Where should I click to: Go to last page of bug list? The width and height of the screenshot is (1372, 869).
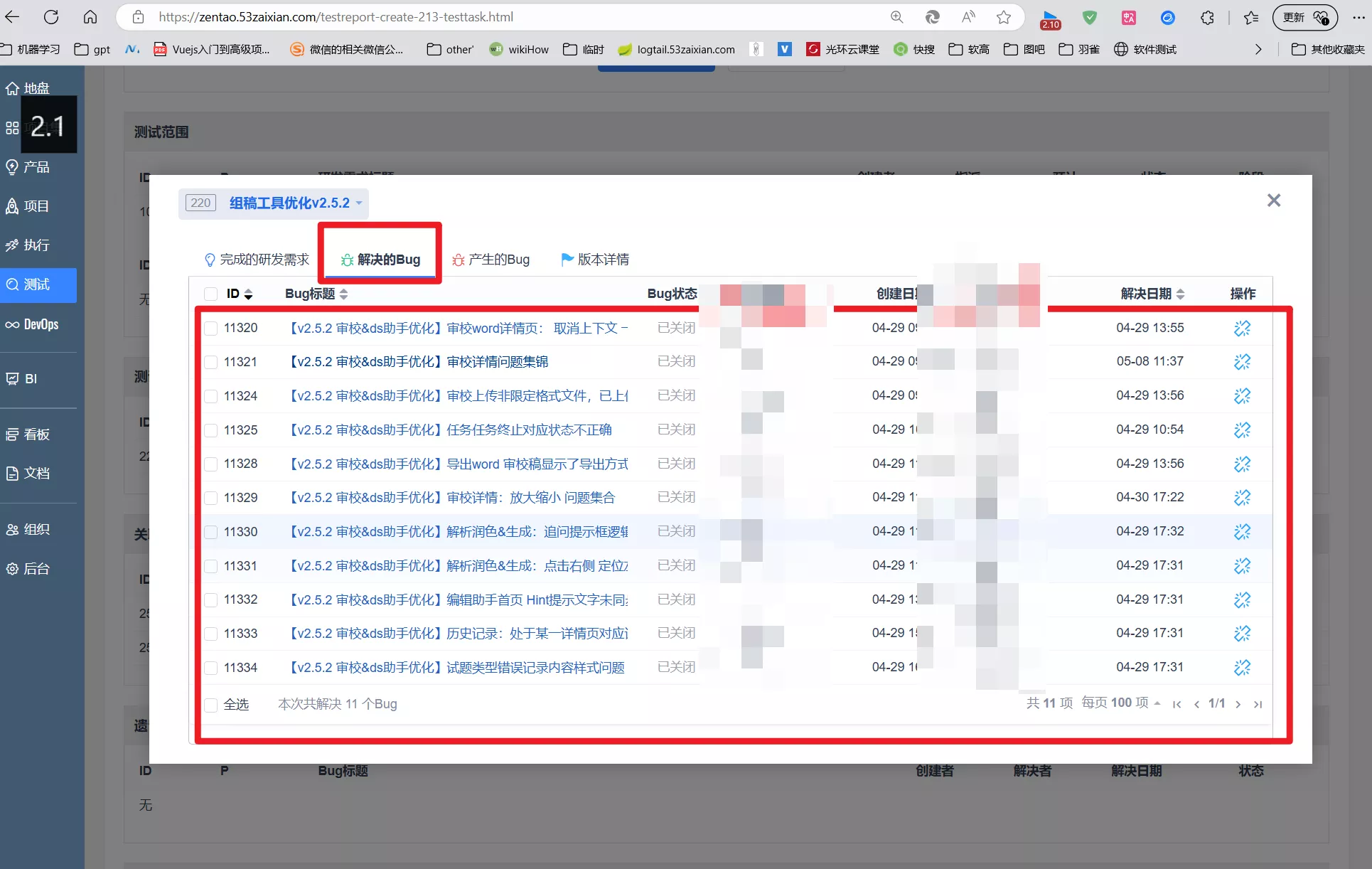(1258, 704)
